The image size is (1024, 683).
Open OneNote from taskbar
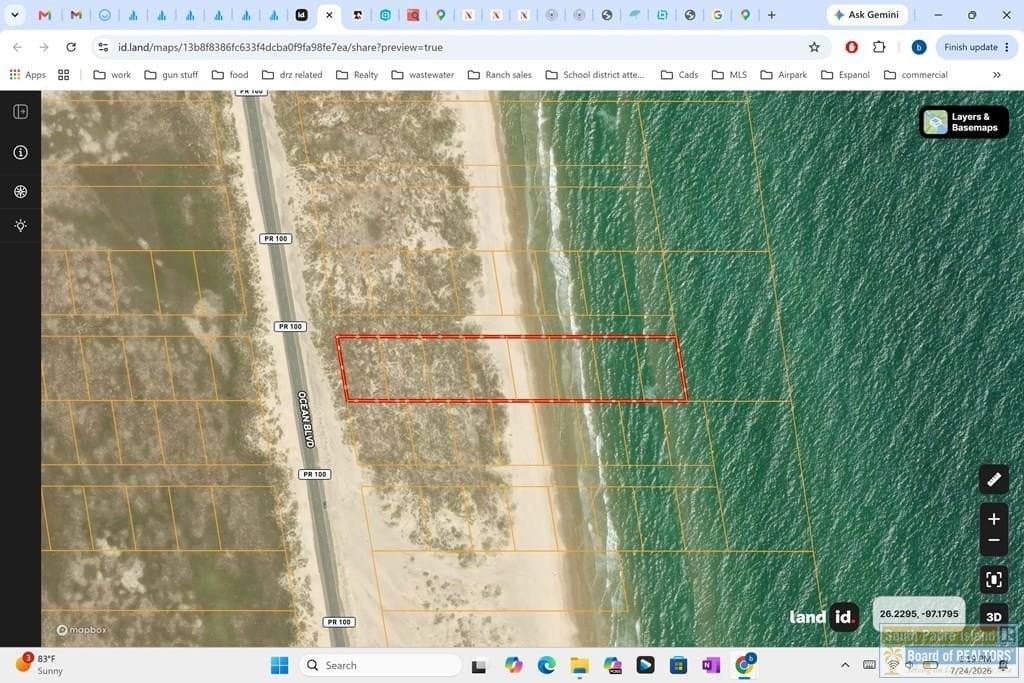click(711, 665)
